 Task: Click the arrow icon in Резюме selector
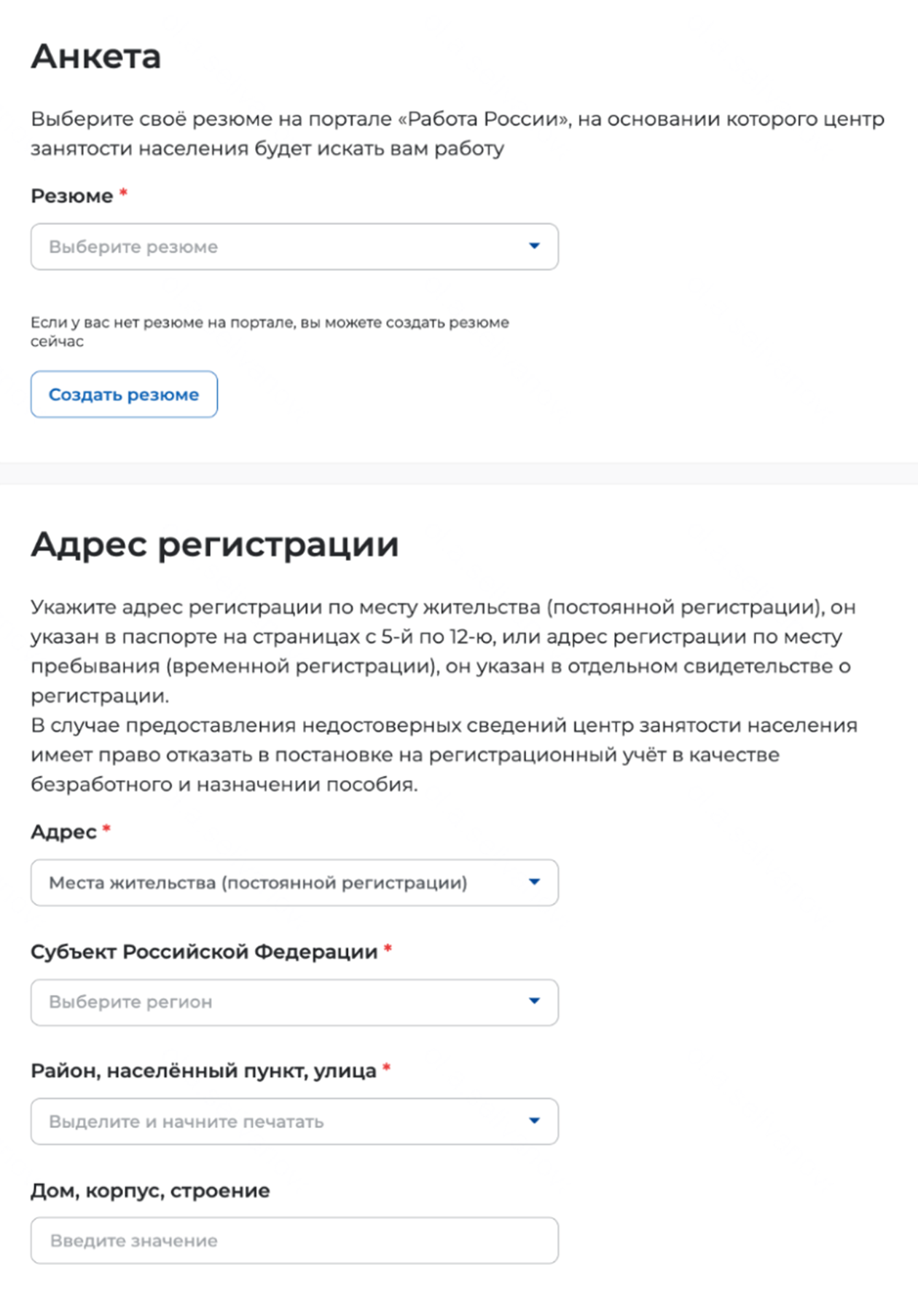534,246
